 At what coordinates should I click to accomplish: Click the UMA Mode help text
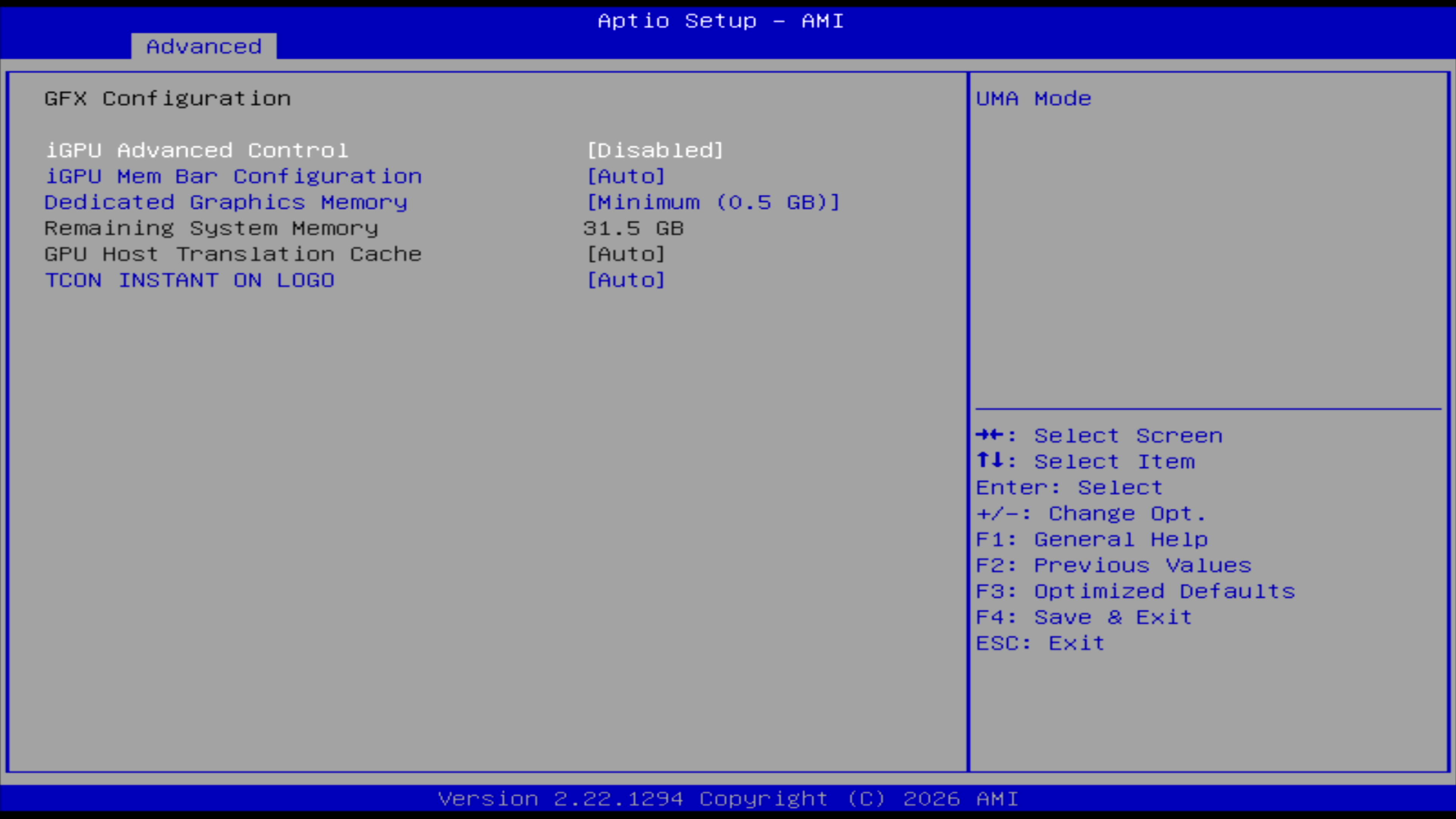pos(1034,99)
